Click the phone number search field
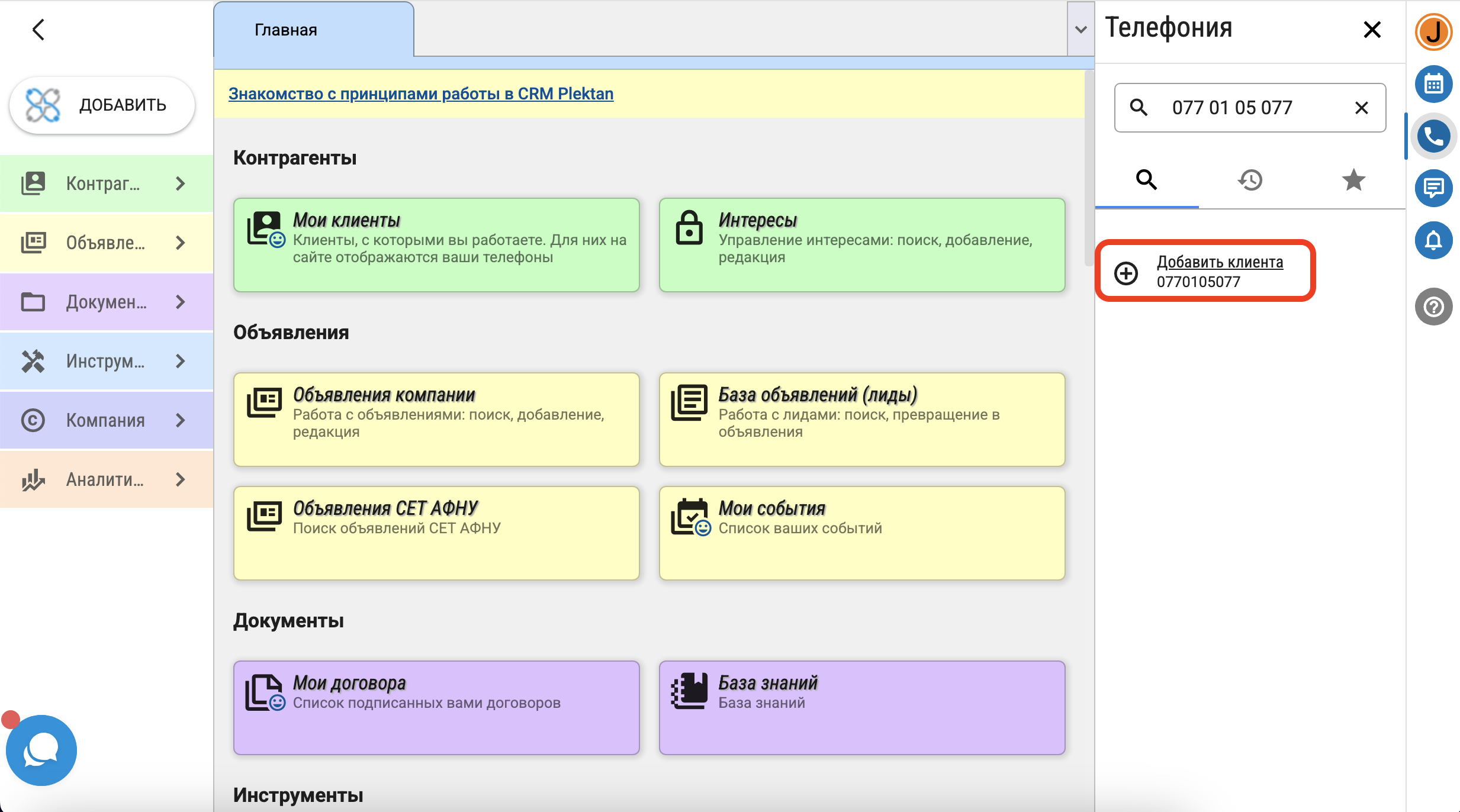This screenshot has height=812, width=1460. click(1249, 108)
